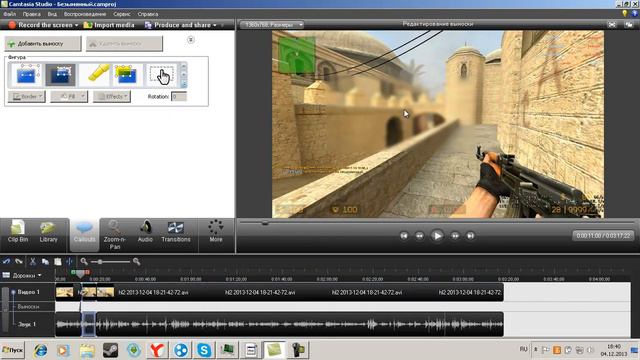Select the first blue rectangle callout shape
Image resolution: width=640 pixels, height=360 pixels.
[27, 75]
